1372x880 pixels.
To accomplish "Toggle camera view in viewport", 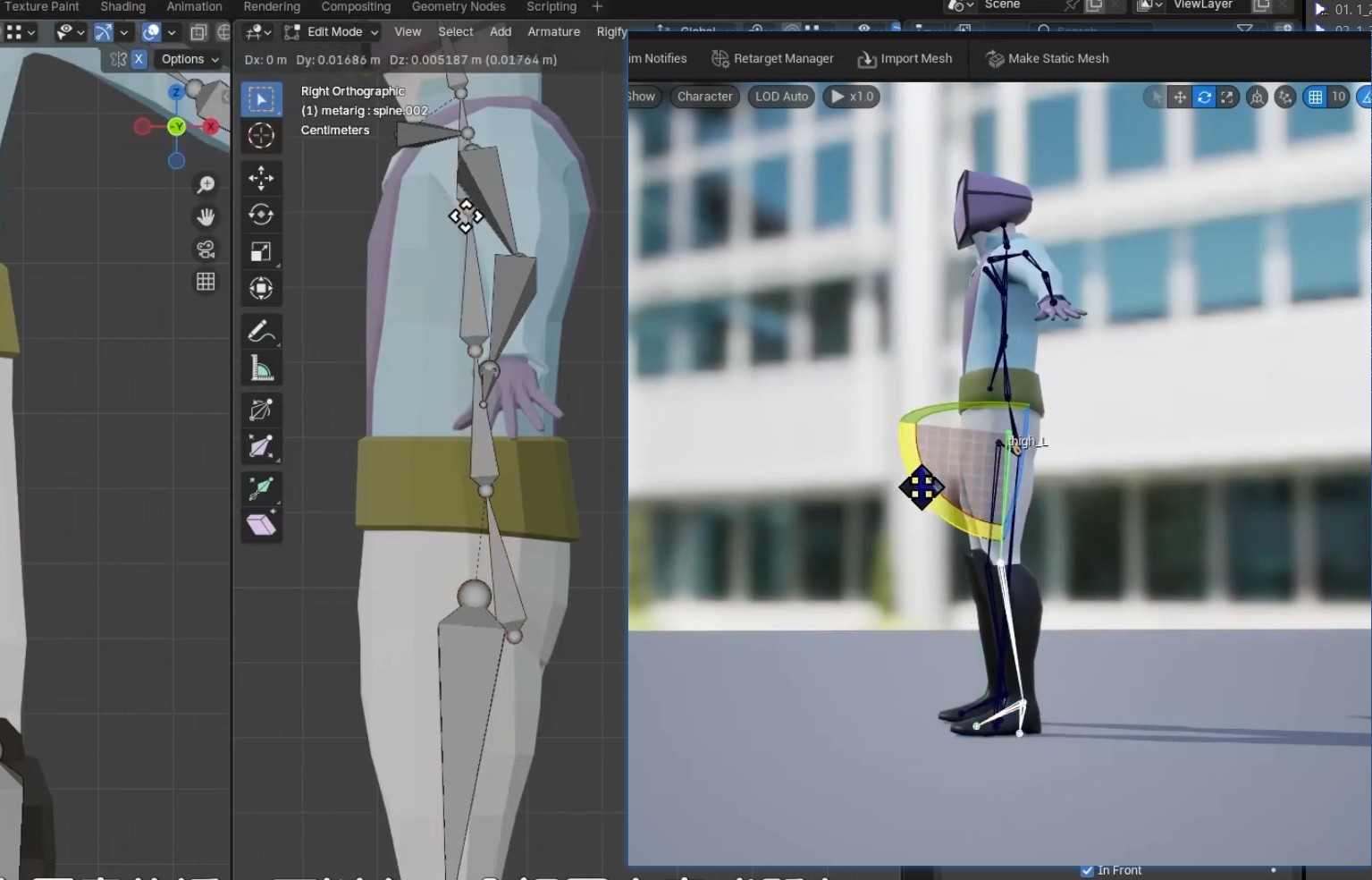I will [206, 250].
